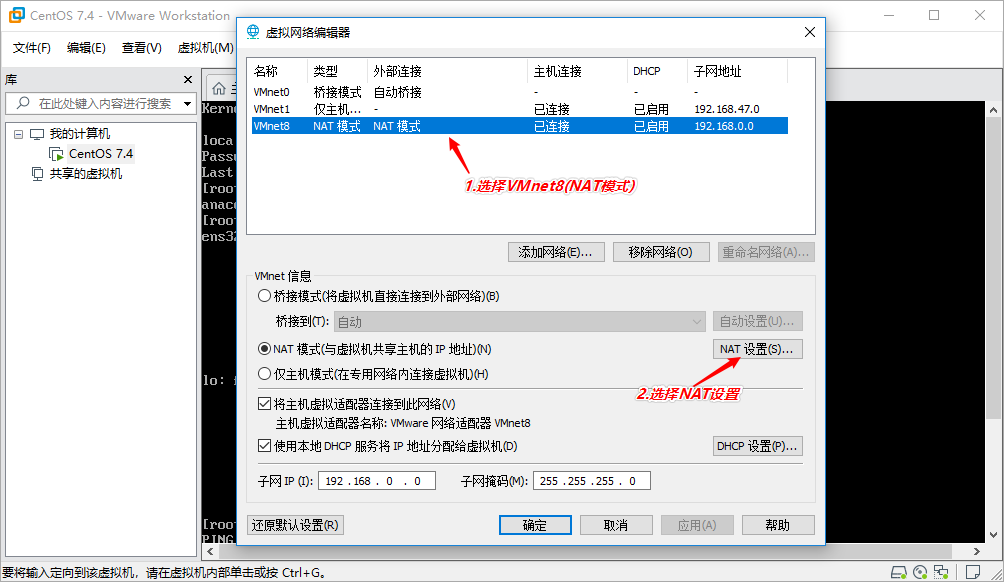Open DHCP 设置(P) button
Image resolution: width=1004 pixels, height=582 pixels.
tap(757, 446)
